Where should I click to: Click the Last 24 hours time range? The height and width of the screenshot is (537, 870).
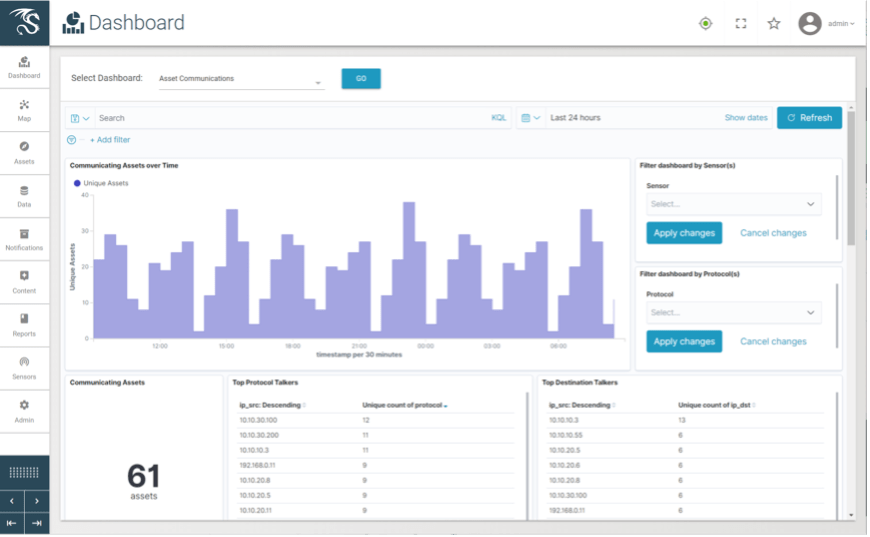575,118
